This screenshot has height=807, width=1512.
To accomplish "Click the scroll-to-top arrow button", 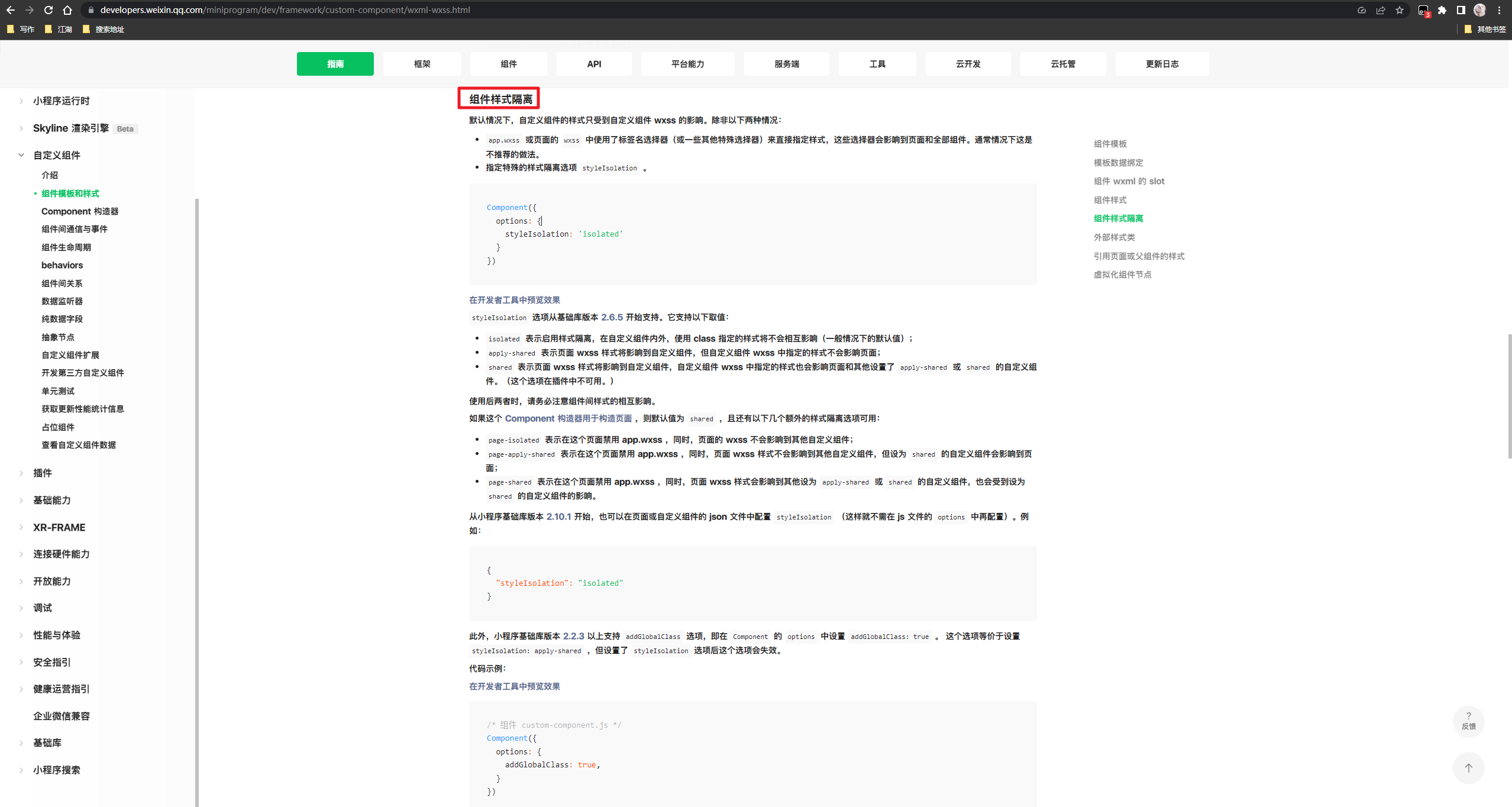I will (1468, 767).
